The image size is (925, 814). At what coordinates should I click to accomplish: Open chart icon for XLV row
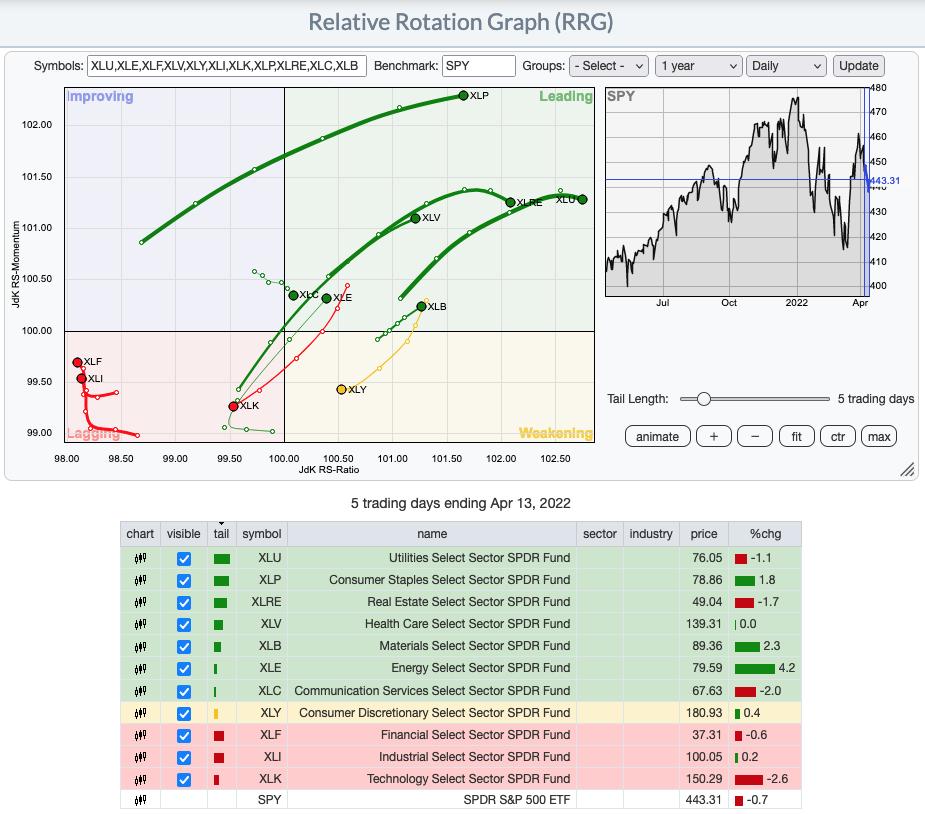point(140,624)
